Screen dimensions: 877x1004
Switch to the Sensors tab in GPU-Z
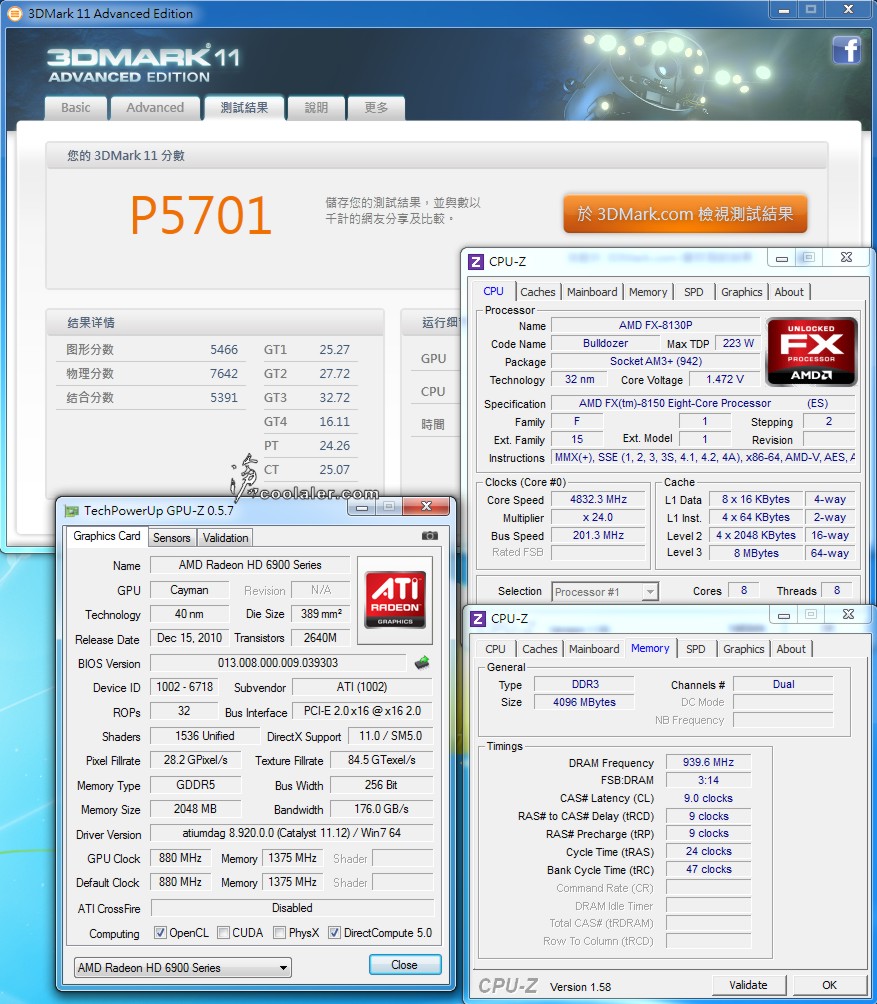(172, 538)
